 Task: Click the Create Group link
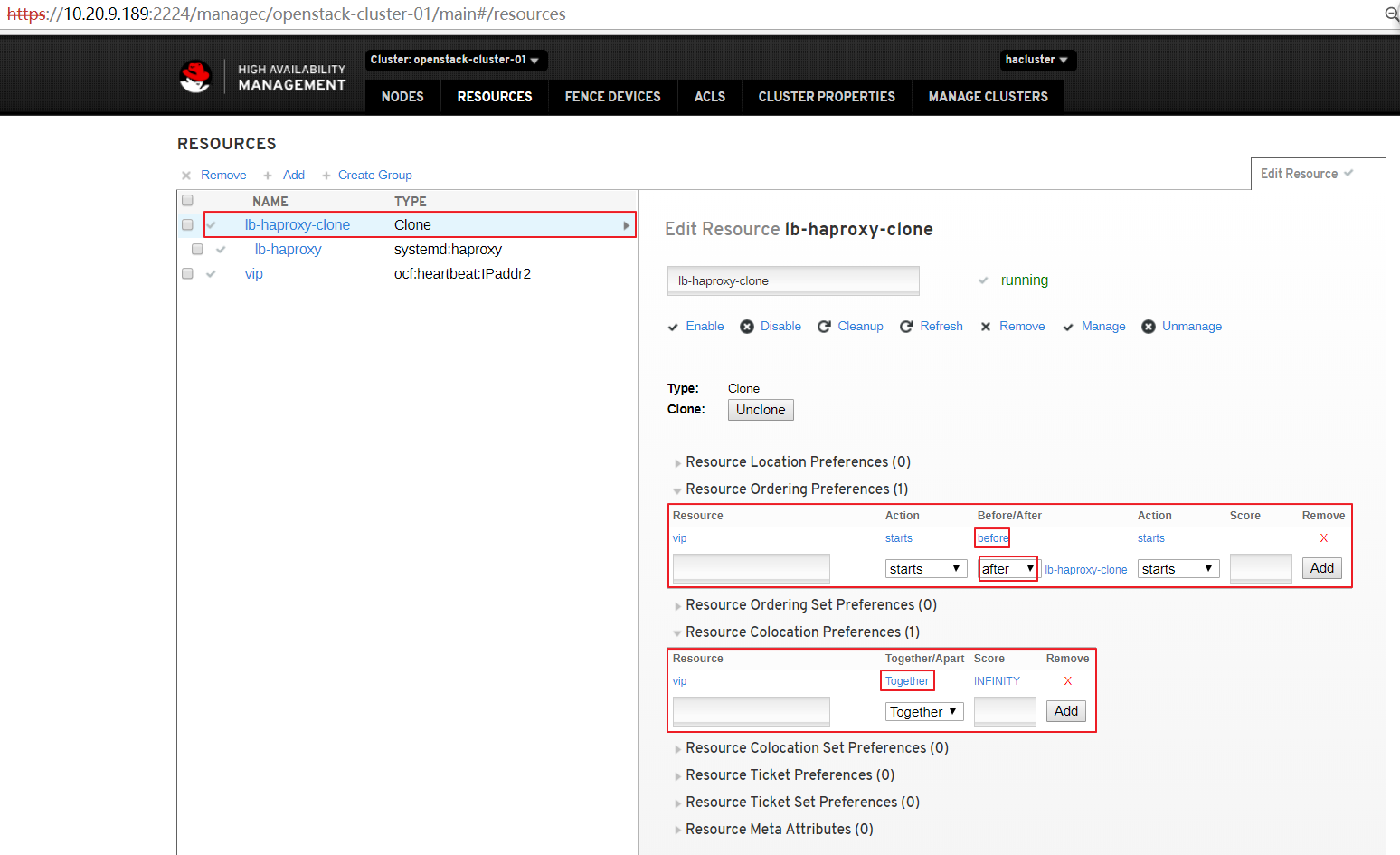[375, 176]
